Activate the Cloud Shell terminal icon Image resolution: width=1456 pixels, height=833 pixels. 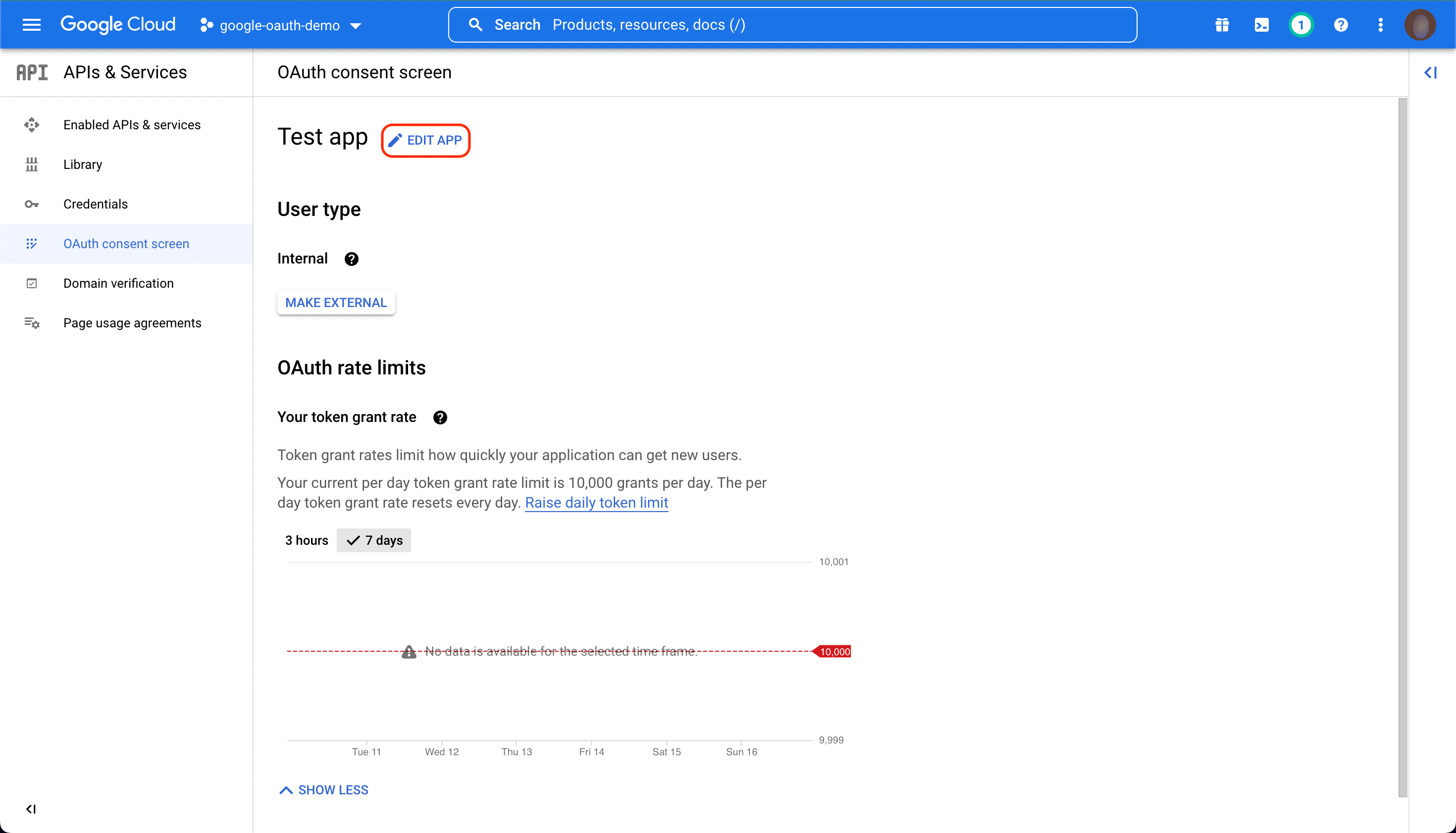(1261, 25)
